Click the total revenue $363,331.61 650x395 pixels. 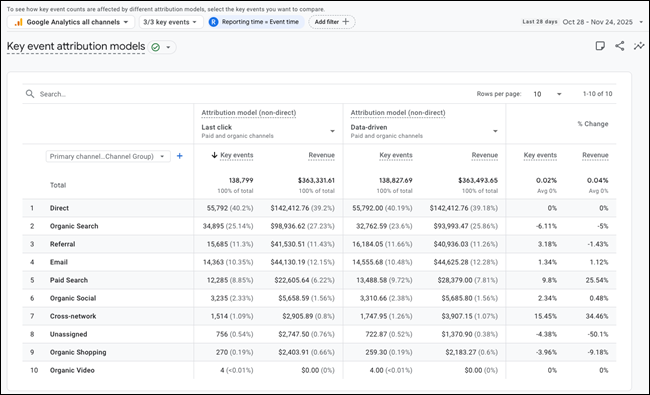point(316,180)
